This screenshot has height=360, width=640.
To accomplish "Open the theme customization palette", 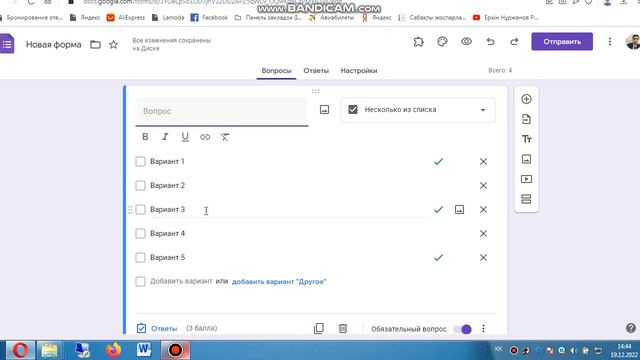I will click(442, 42).
